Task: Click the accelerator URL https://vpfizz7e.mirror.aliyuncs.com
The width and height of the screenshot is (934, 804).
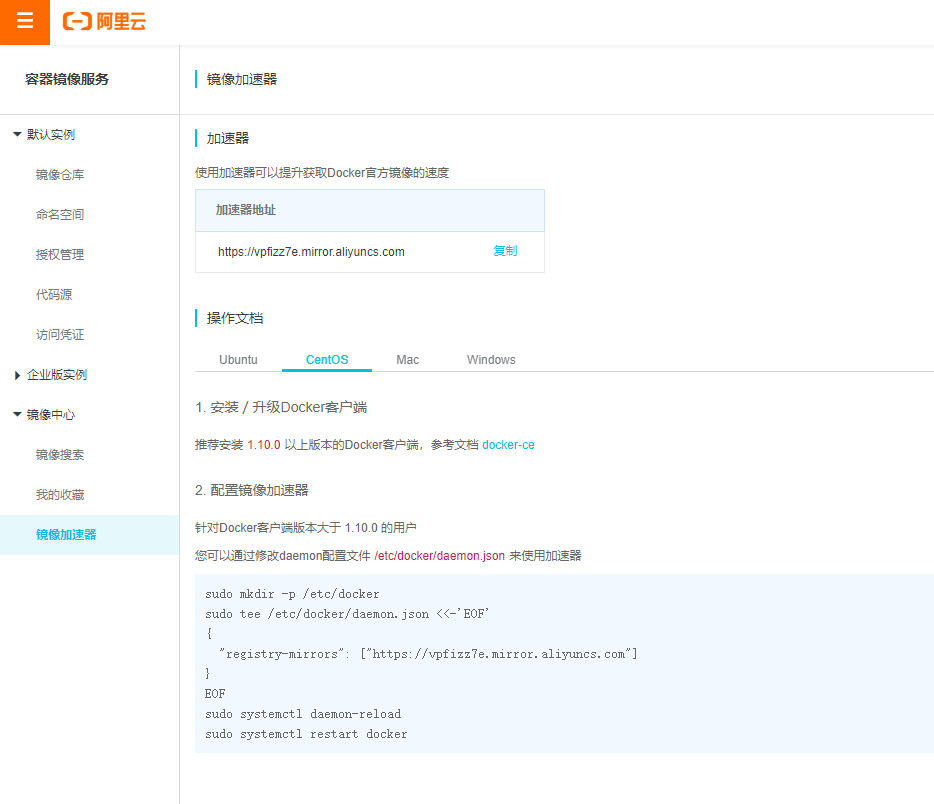Action: 311,252
